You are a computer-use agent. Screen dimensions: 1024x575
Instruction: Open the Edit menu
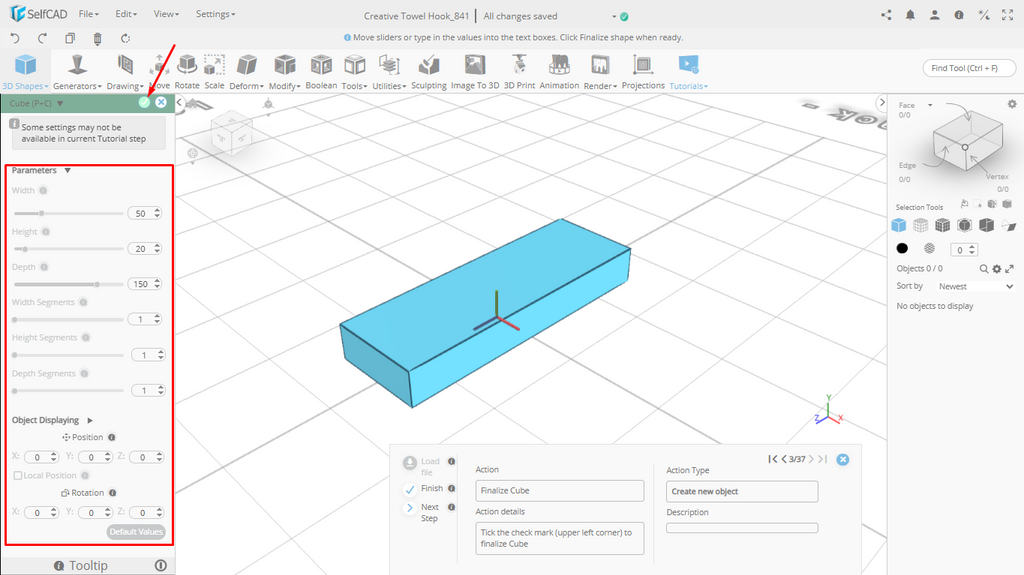point(126,14)
